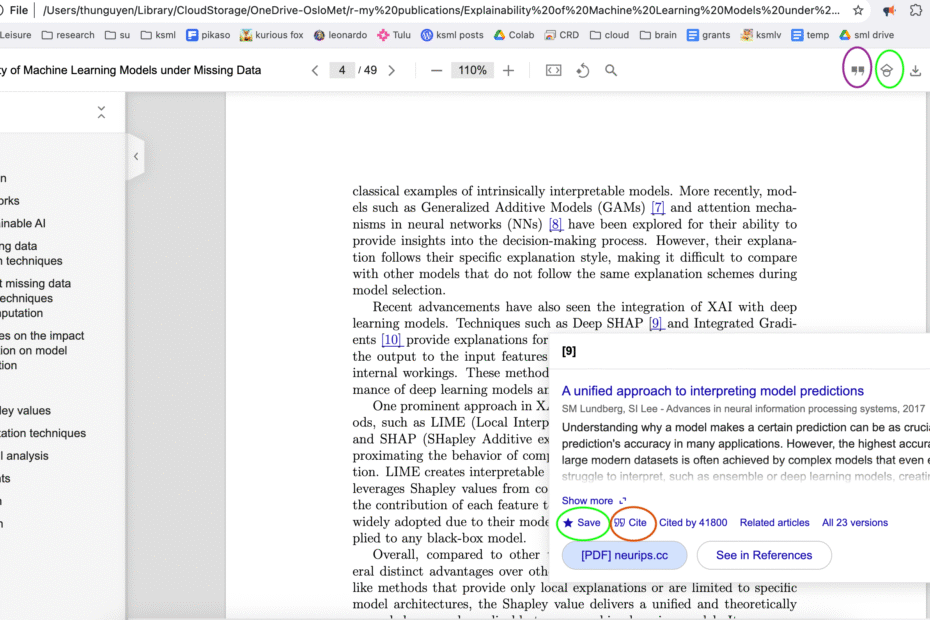This screenshot has width=930, height=620.
Task: Download the PDF file
Action: pos(916,72)
